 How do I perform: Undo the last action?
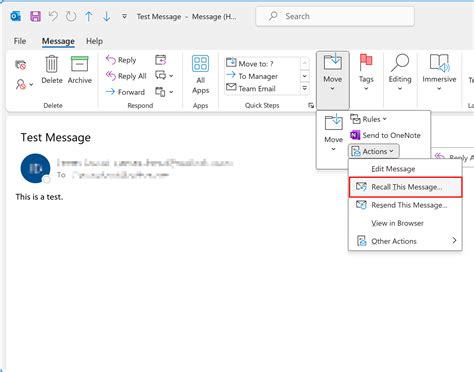(x=53, y=16)
